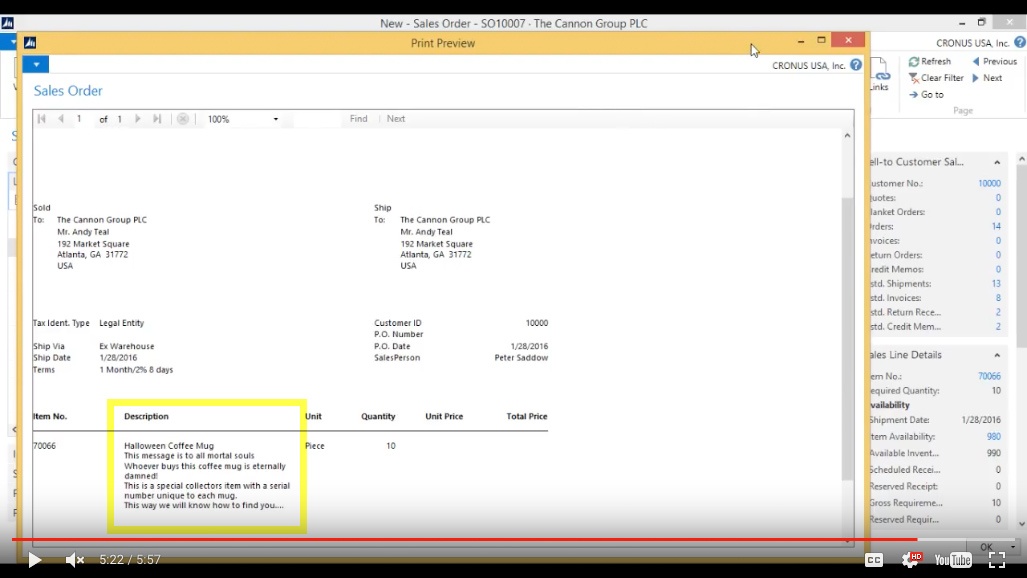
Task: Click Ex Warehouse ship via value
Action: 126,346
